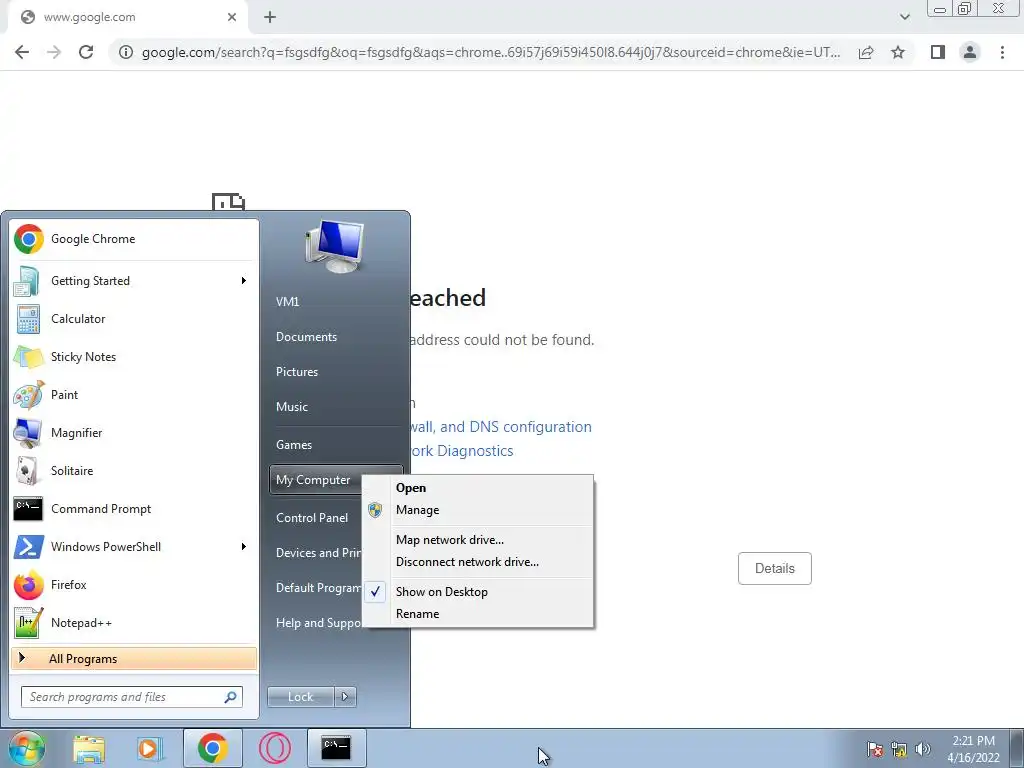Start Solitaire game
This screenshot has width=1024, height=768.
(x=134, y=471)
